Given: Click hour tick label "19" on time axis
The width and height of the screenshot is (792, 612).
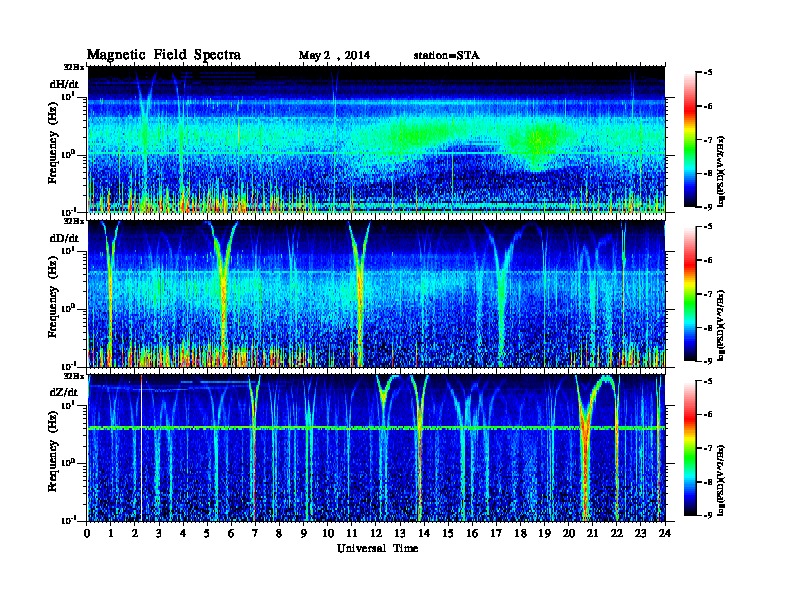Looking at the screenshot, I should [544, 534].
